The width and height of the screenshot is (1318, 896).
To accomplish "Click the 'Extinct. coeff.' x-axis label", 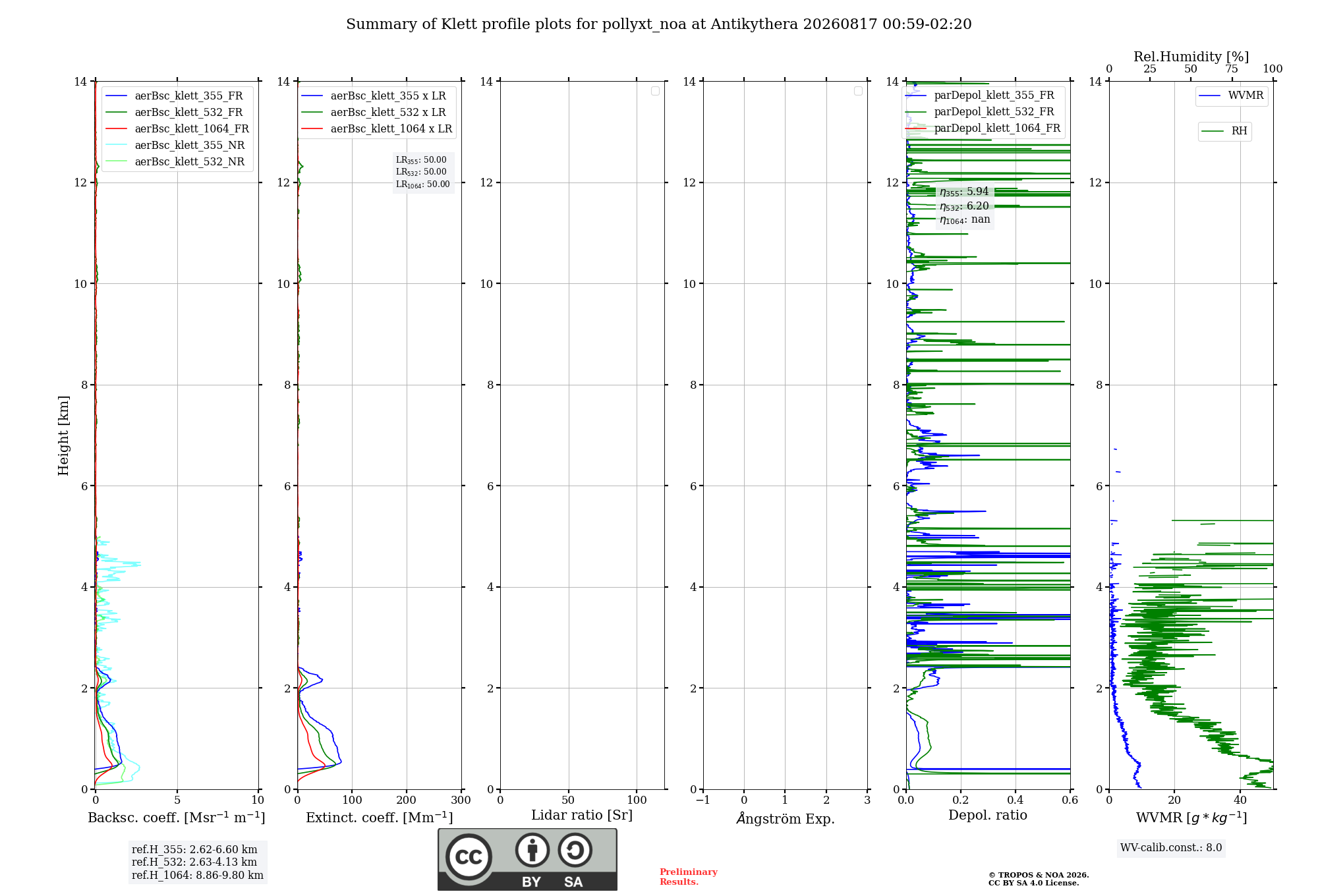I will [x=380, y=818].
